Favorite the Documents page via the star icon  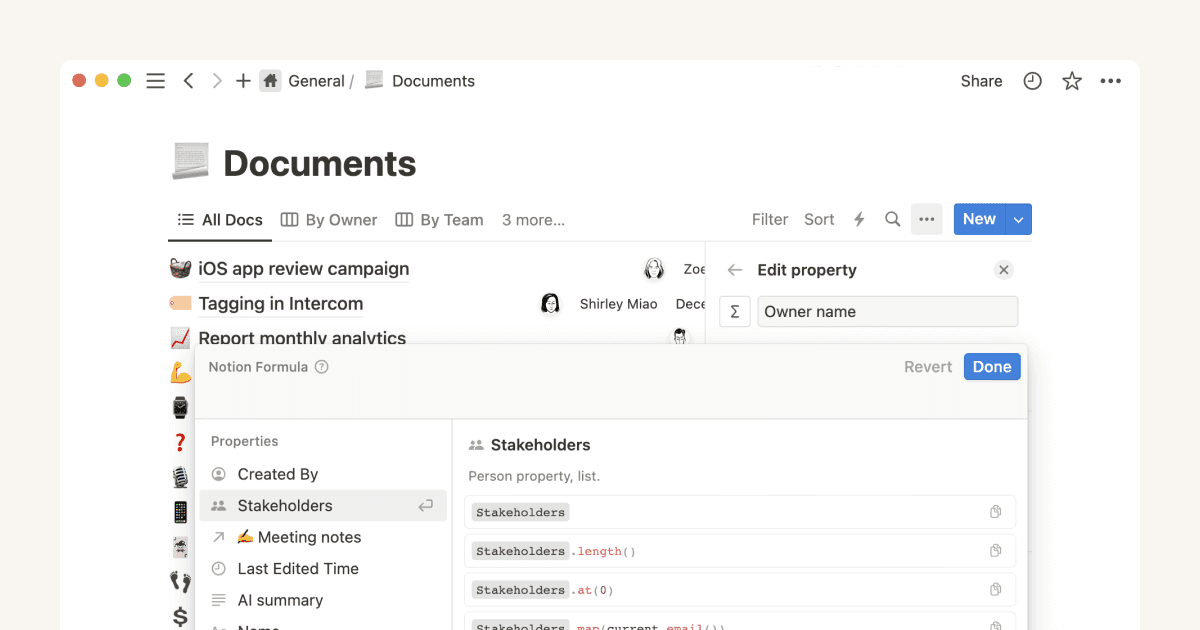tap(1071, 81)
